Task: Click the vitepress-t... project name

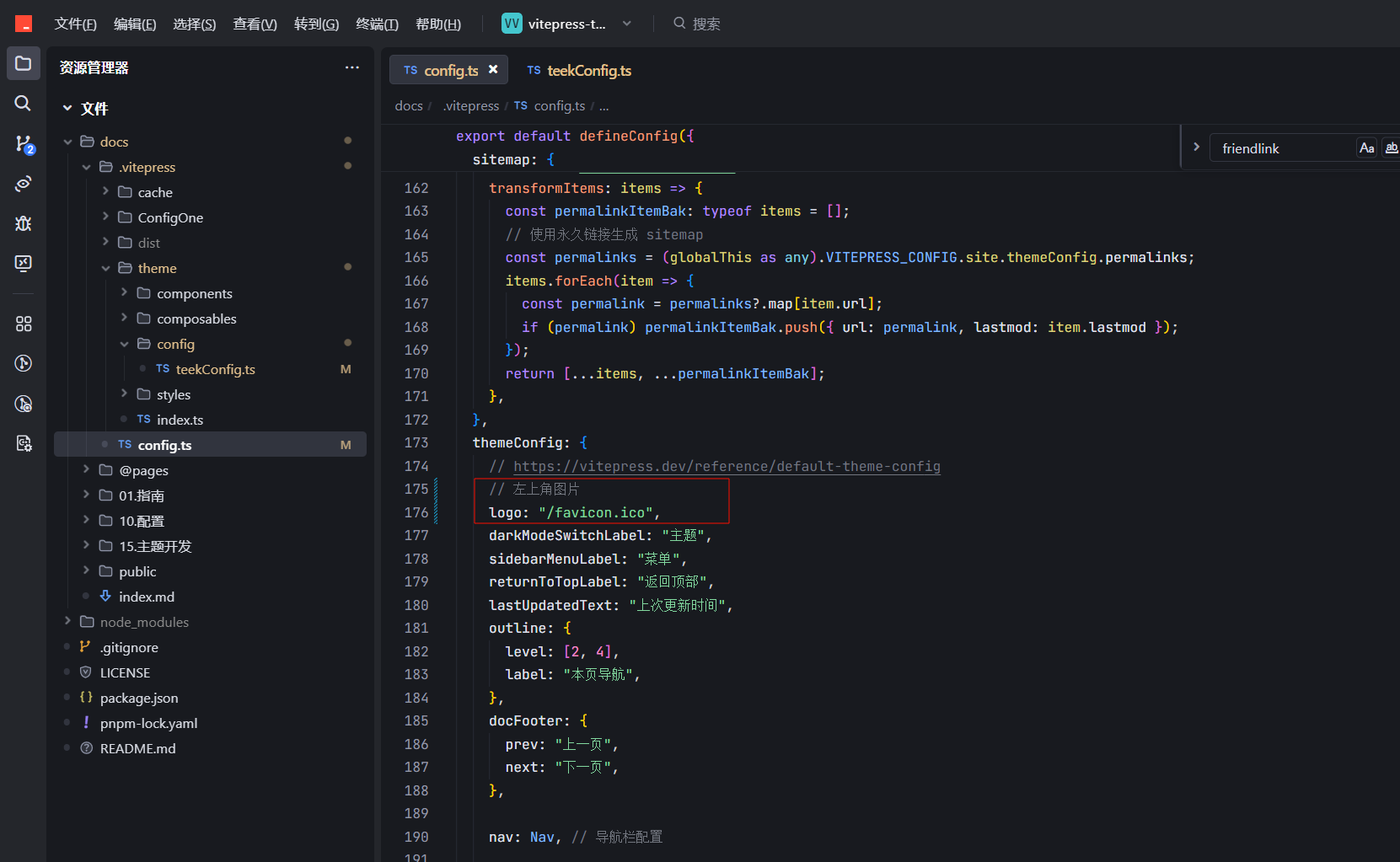Action: [566, 24]
